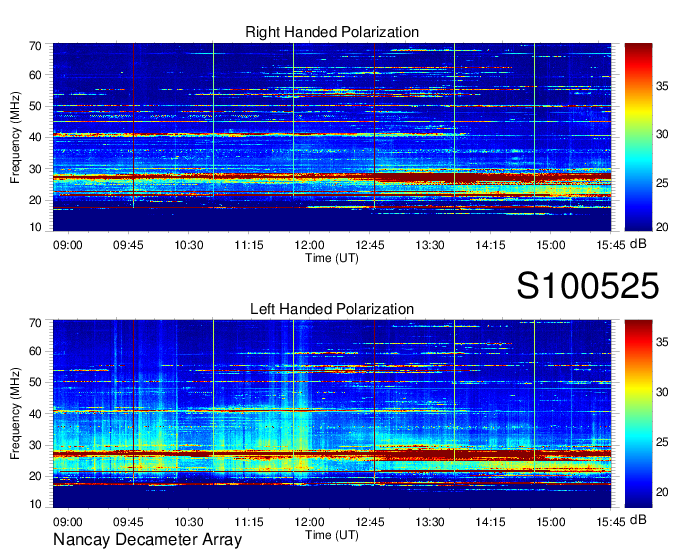This screenshot has height=552, width=680.
Task: Click the "50" frequency tick of the bottom plot
Action: [35, 382]
